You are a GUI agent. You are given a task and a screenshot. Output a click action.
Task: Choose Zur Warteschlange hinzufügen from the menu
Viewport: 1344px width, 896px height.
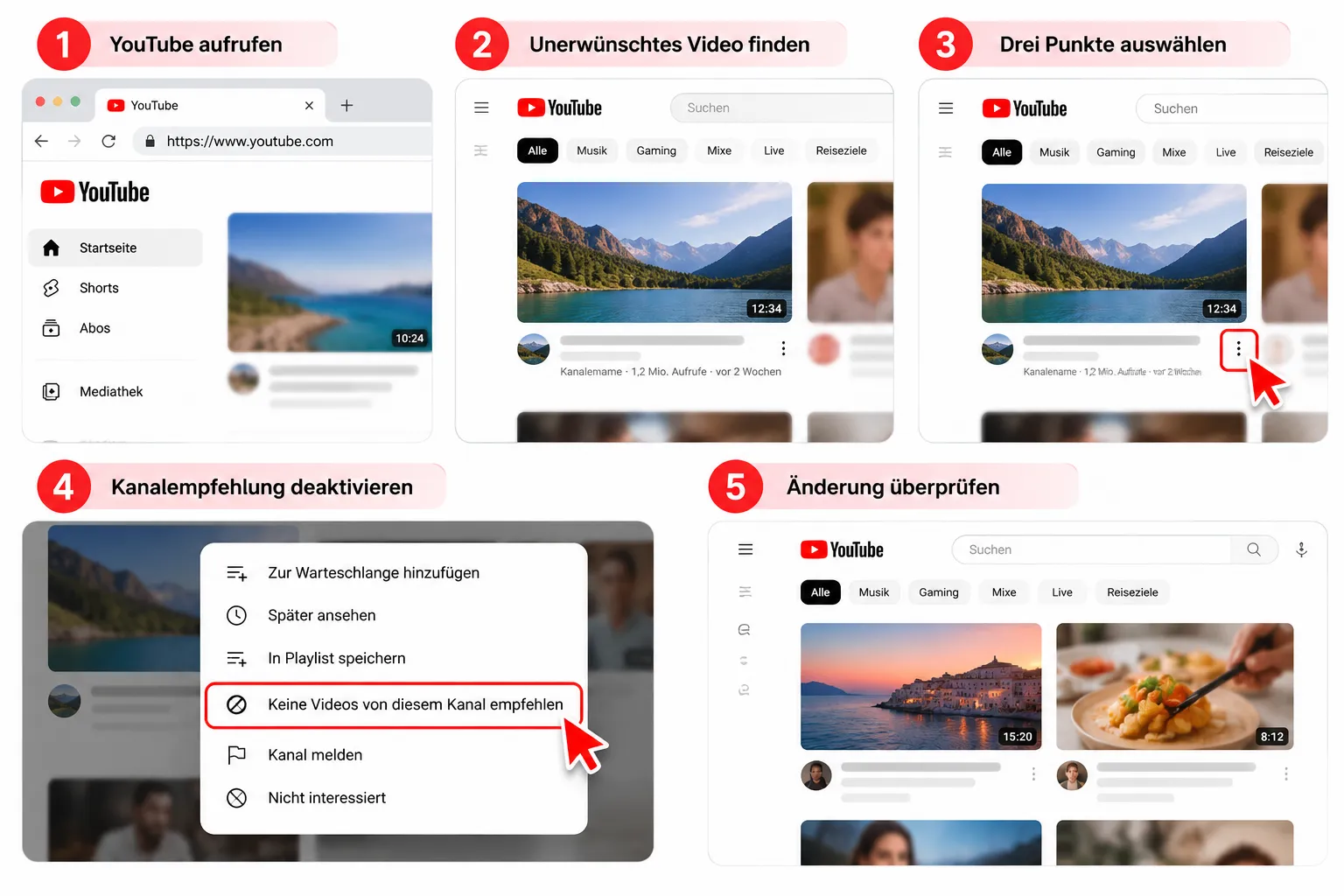pyautogui.click(x=394, y=573)
